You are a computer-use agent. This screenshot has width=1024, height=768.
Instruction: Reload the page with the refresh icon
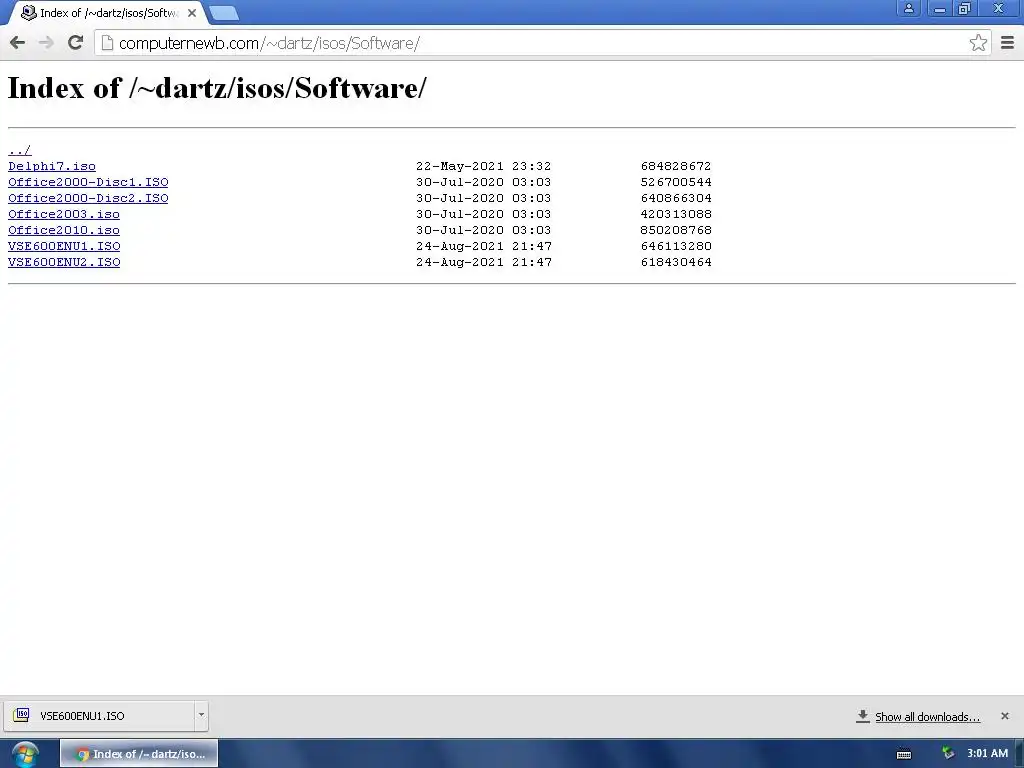[x=76, y=43]
